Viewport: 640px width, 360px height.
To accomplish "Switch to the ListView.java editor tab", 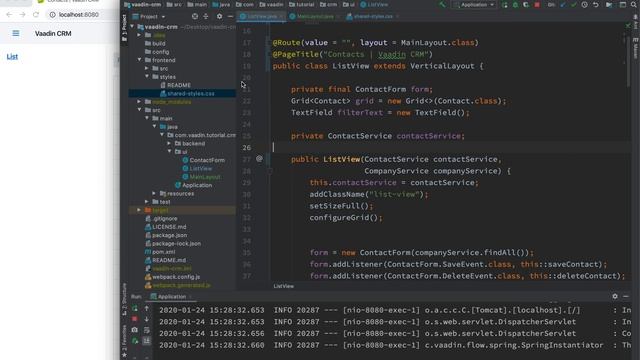I will [262, 17].
